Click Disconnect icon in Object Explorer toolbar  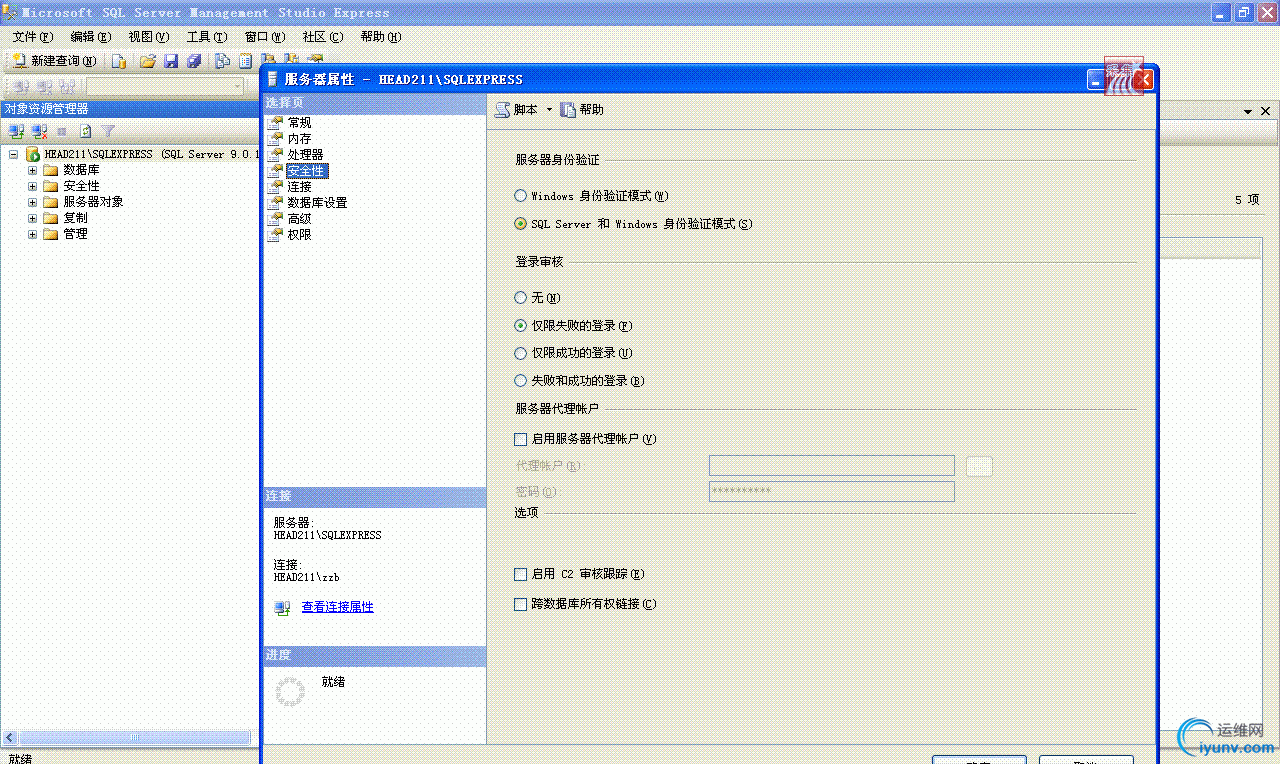39,131
